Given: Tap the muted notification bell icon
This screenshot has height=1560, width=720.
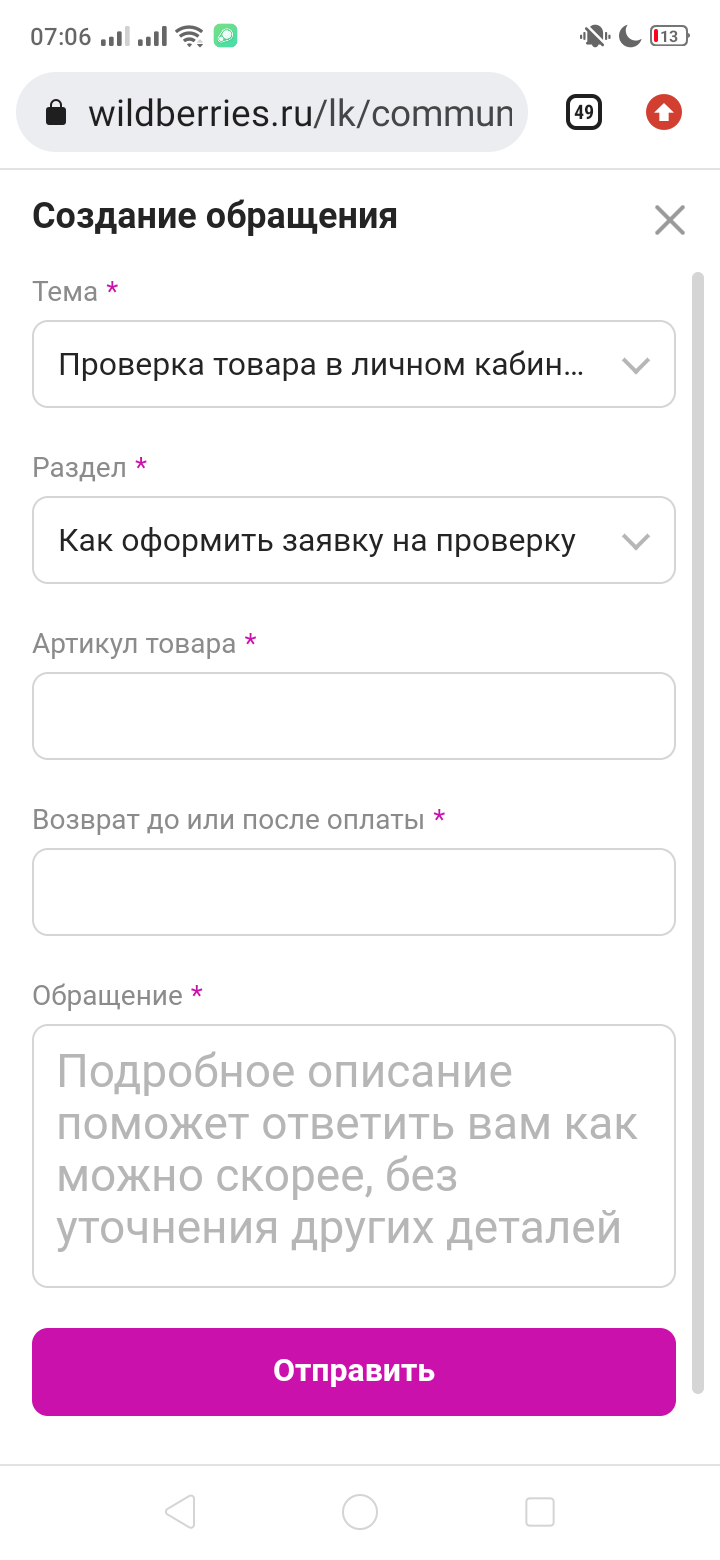Looking at the screenshot, I should (594, 37).
